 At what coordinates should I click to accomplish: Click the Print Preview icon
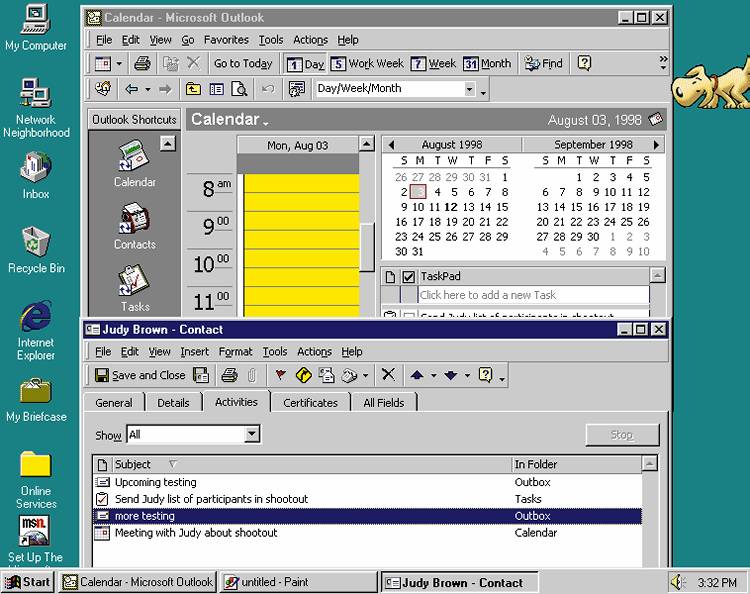(x=239, y=89)
